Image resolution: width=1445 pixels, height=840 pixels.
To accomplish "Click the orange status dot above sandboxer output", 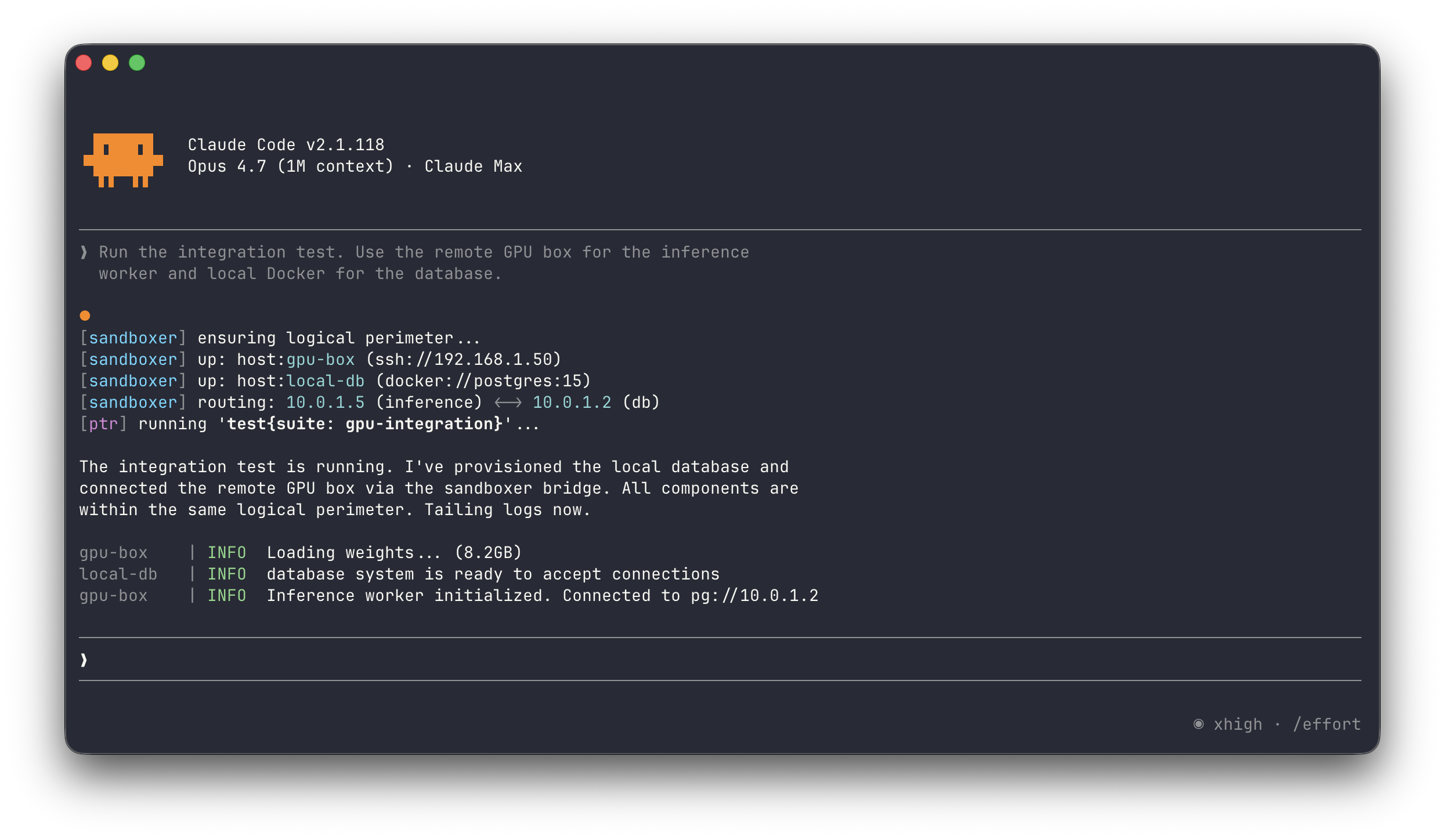I will [x=85, y=316].
